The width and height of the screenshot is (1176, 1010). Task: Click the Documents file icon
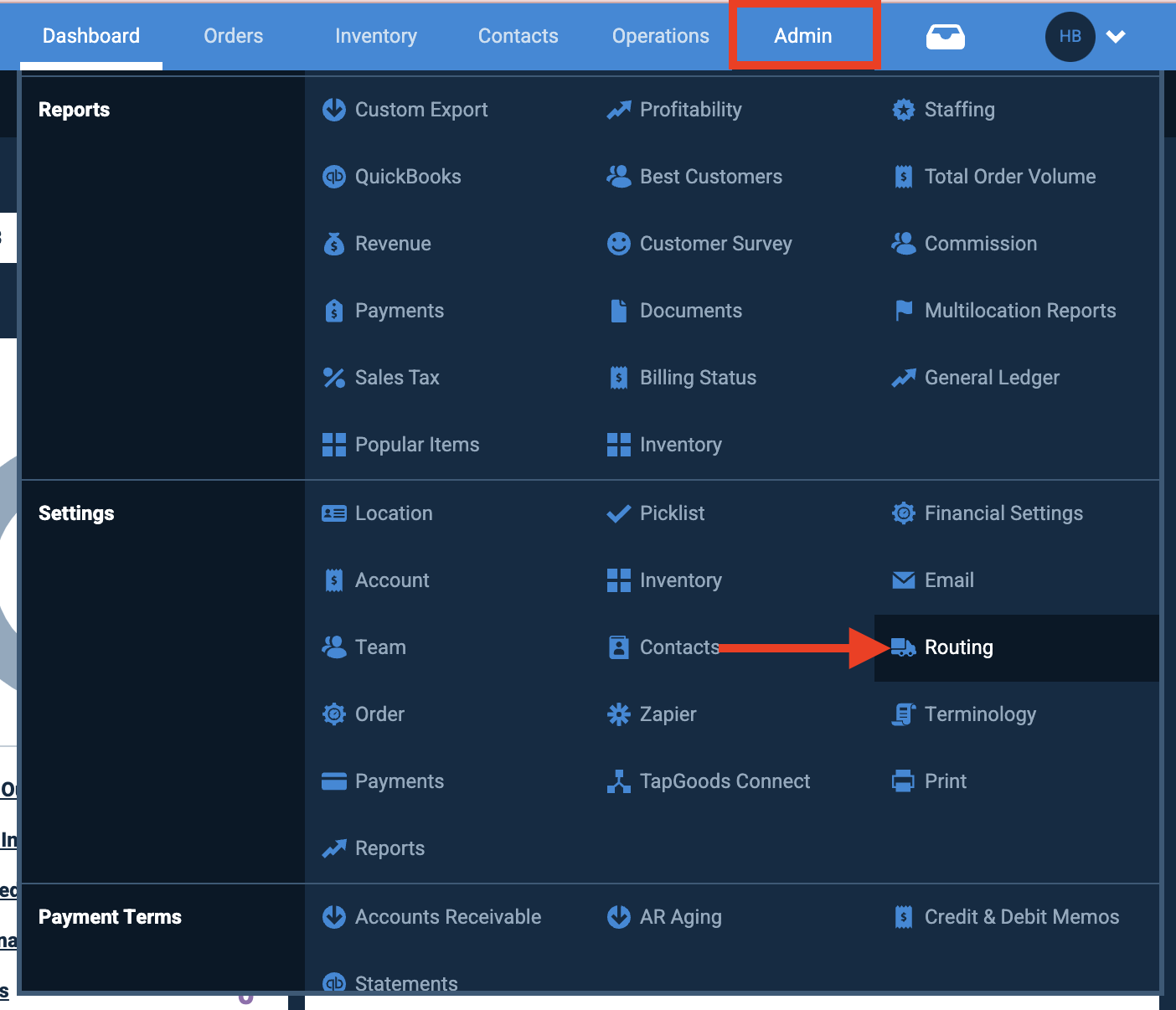pyautogui.click(x=619, y=311)
